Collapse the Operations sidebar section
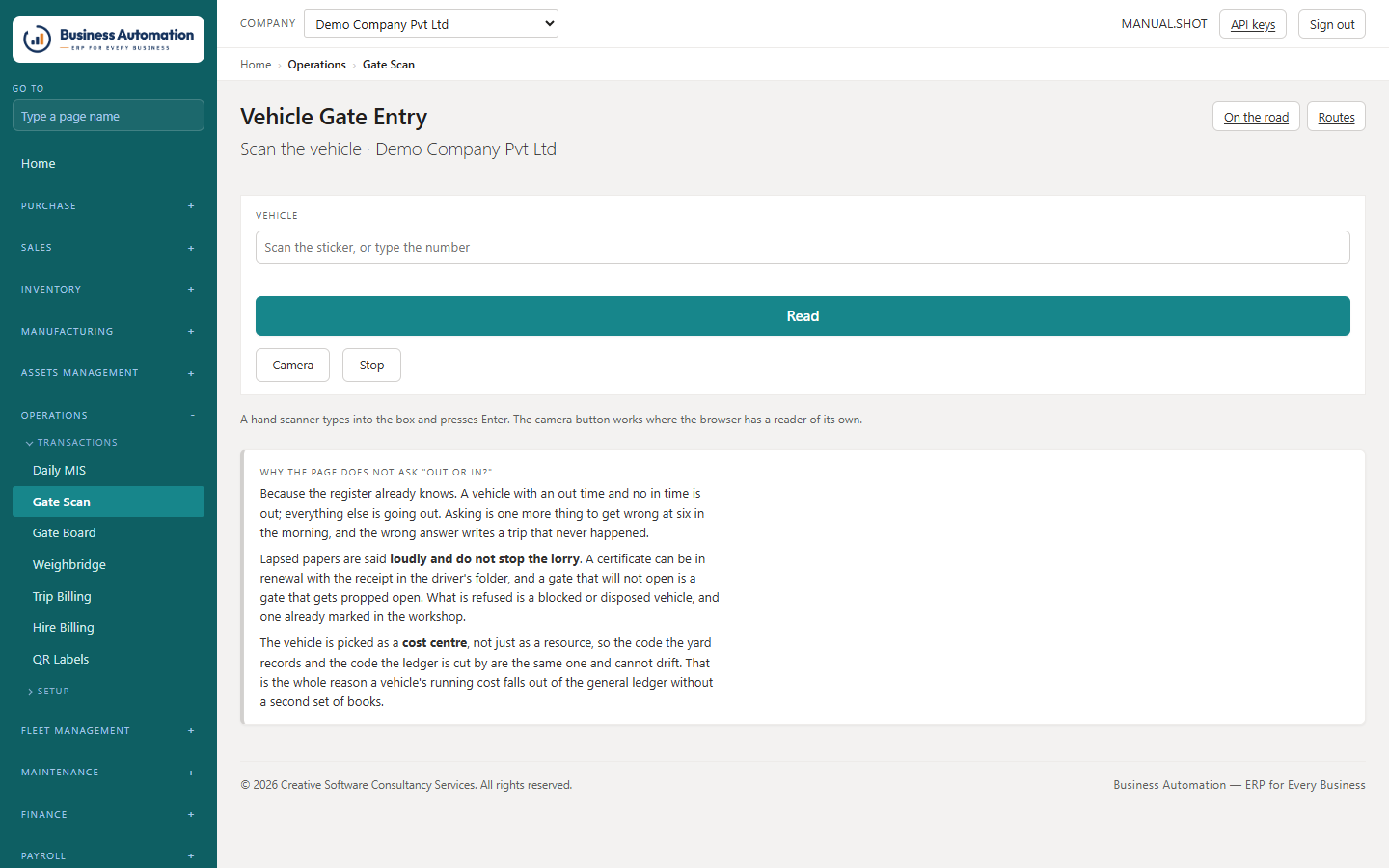Image resolution: width=1389 pixels, height=868 pixels. click(x=108, y=415)
